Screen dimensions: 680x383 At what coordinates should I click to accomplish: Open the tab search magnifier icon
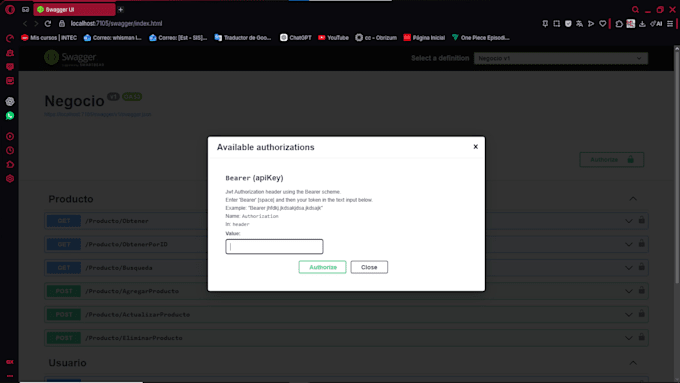635,10
